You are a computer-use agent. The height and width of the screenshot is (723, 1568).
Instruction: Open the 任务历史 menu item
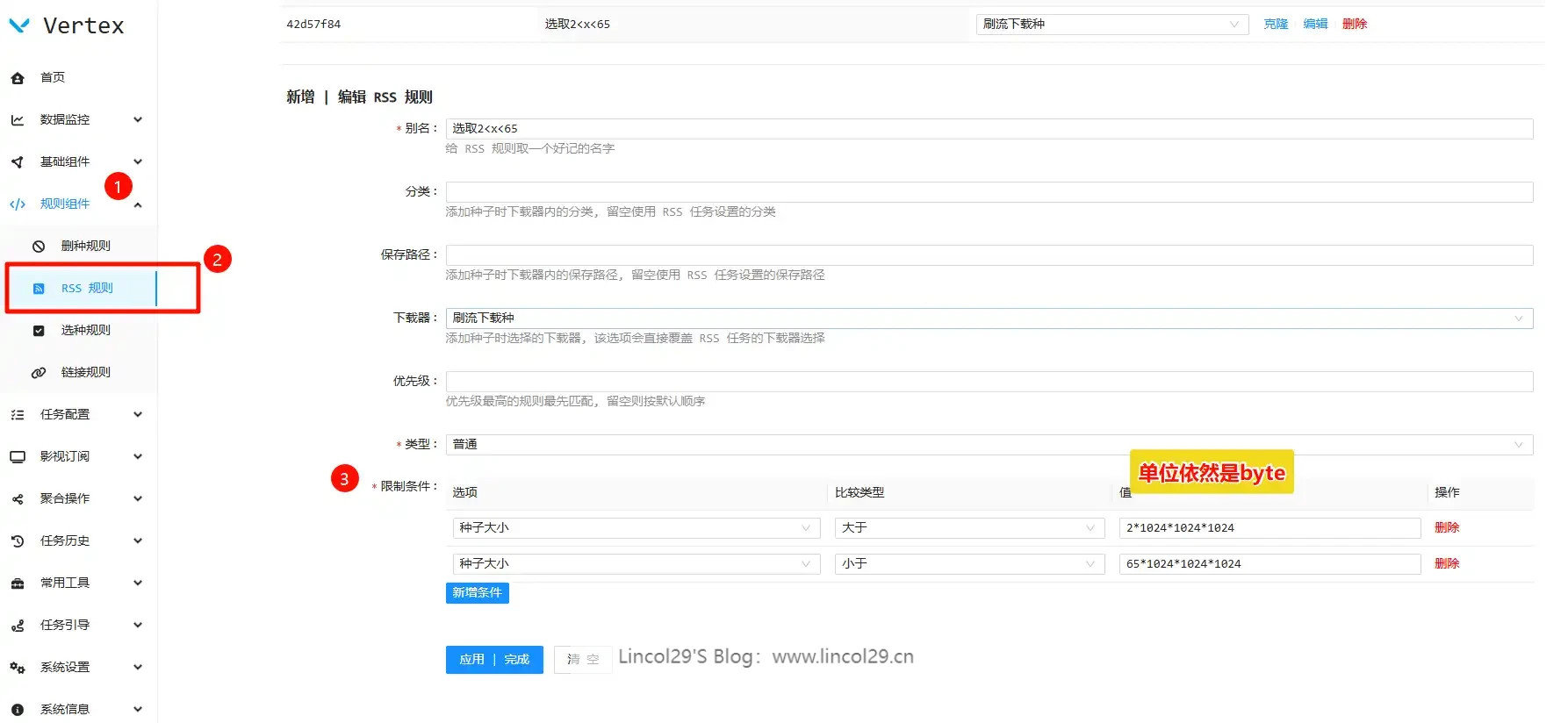[65, 540]
